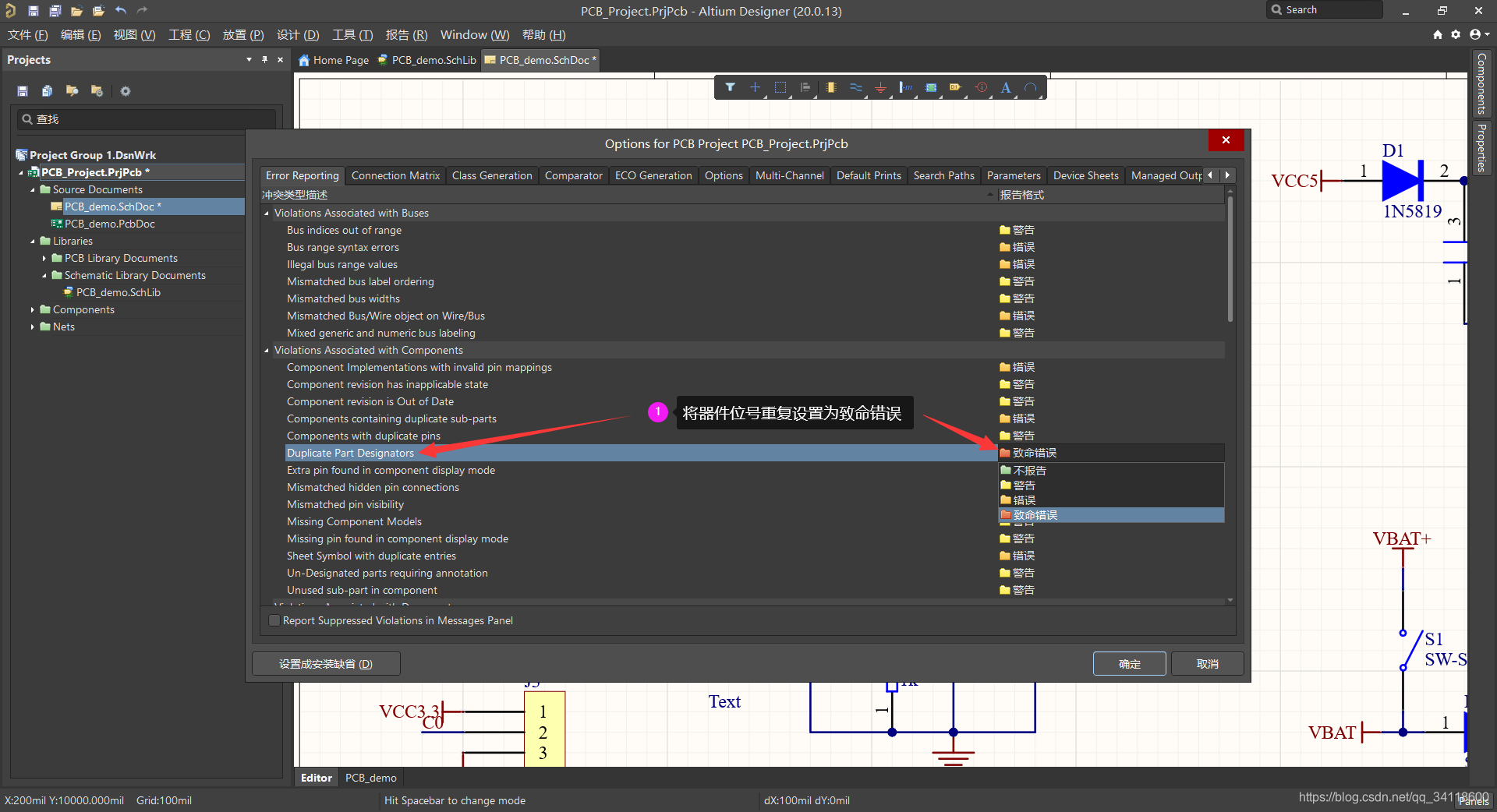
Task: Select the Place Sheet Symbol tool
Action: click(931, 87)
